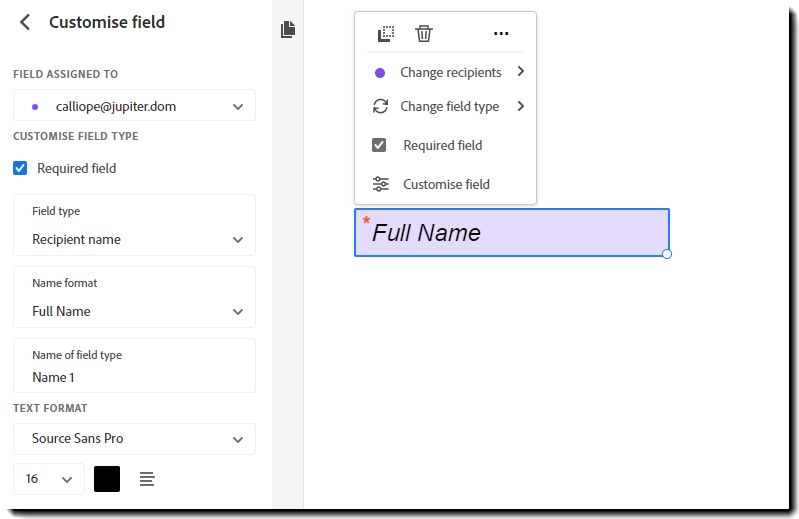The height and width of the screenshot is (519, 799).
Task: Select the Full Name field on document
Action: pos(512,233)
